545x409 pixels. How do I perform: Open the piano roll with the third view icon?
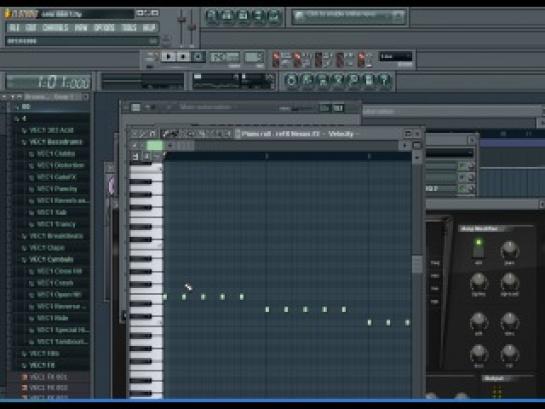tap(243, 16)
